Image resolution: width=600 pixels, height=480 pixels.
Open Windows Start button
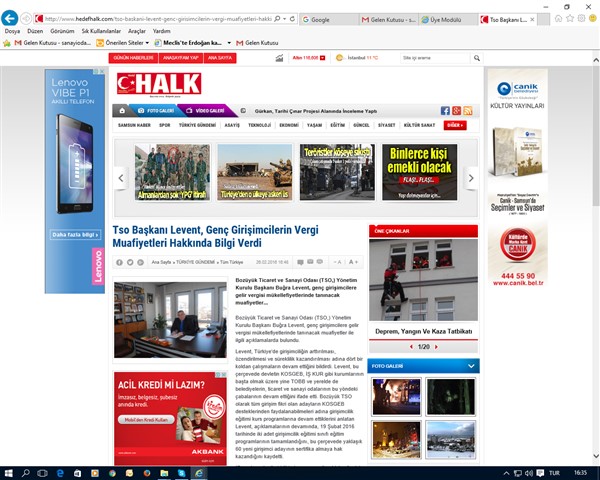coord(8,473)
